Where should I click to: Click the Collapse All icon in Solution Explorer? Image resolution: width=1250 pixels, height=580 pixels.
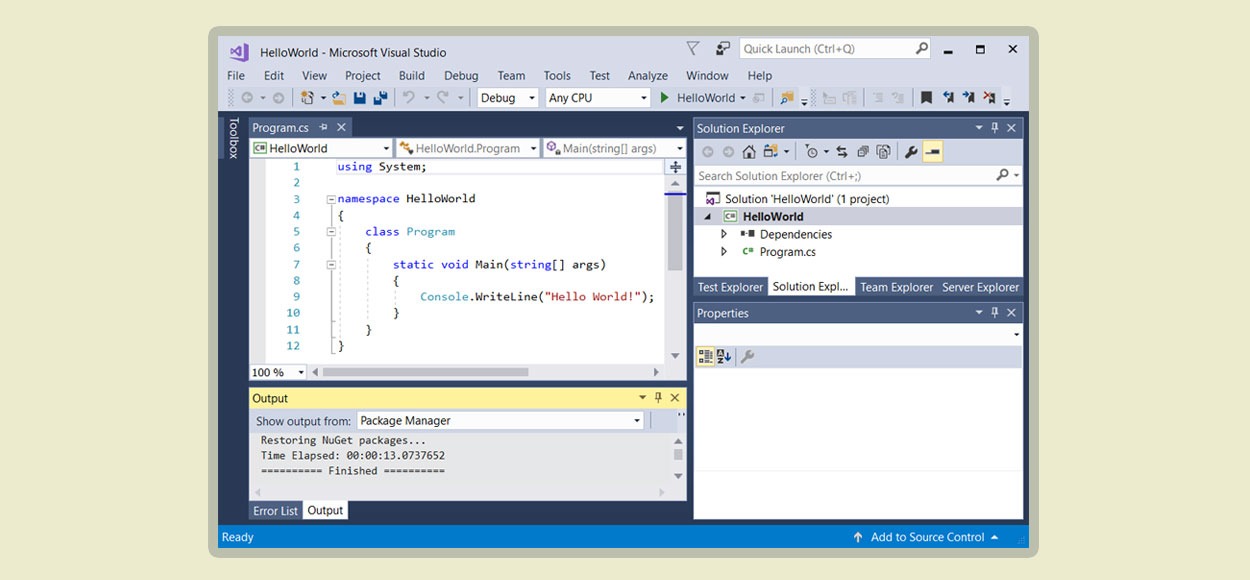pyautogui.click(x=863, y=152)
